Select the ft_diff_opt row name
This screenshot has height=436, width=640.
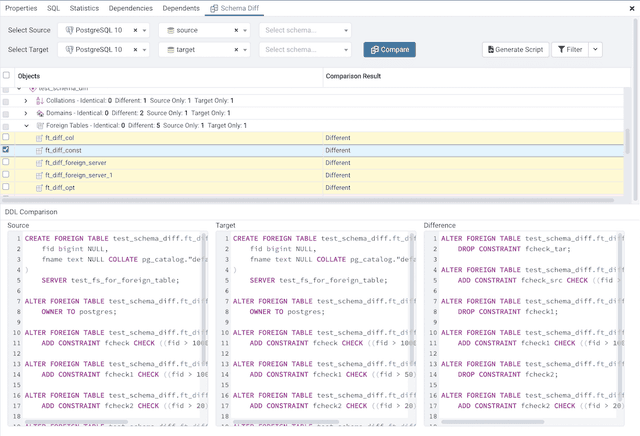click(x=60, y=188)
